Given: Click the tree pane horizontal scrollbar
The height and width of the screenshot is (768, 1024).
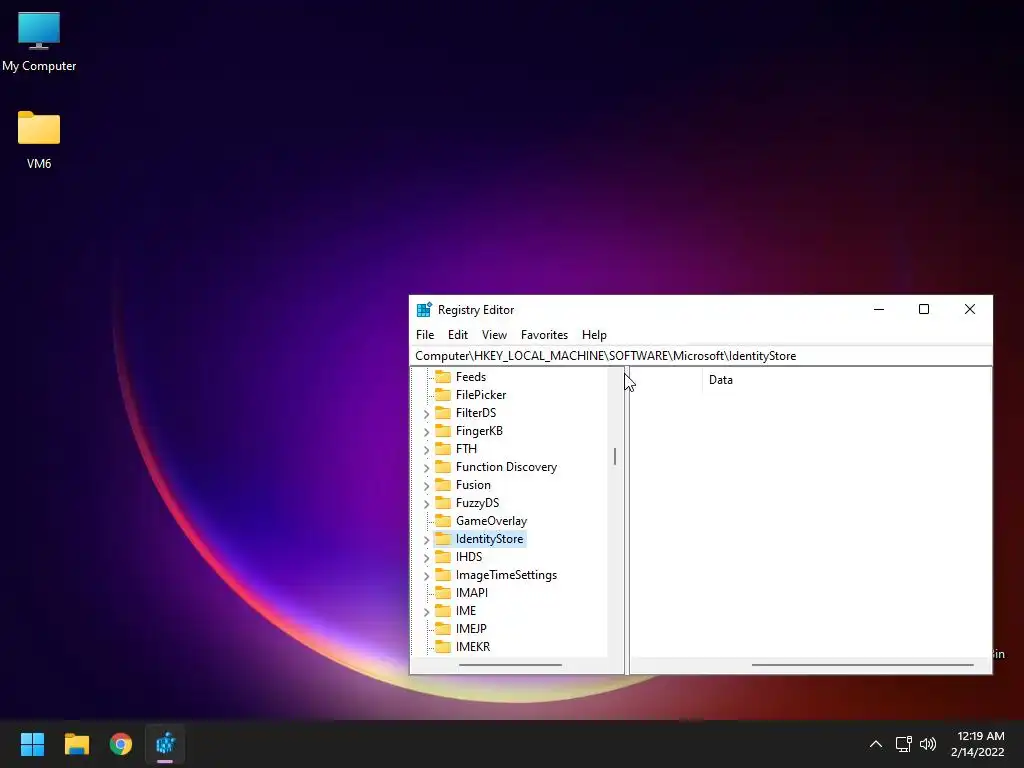Looking at the screenshot, I should pos(510,665).
